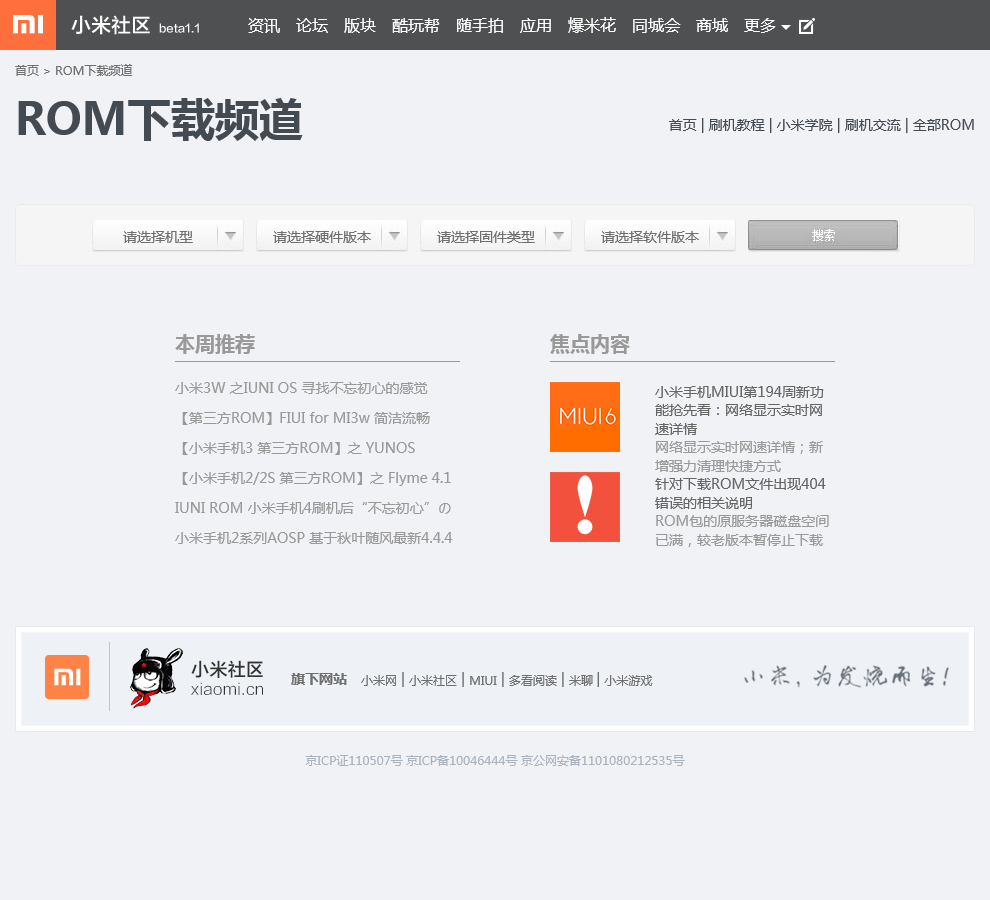This screenshot has width=990, height=900.
Task: Open the 请选择固件类型 dropdown
Action: click(x=496, y=236)
